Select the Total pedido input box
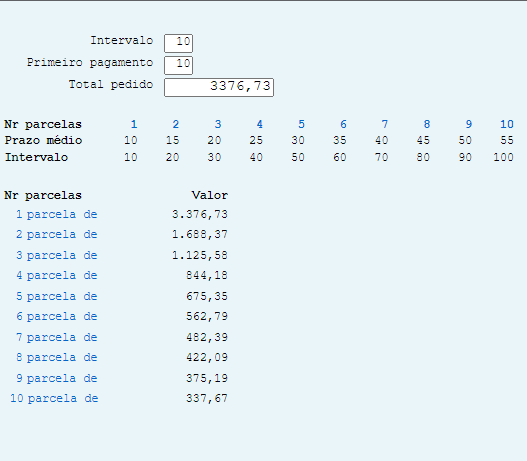This screenshot has width=527, height=461. tap(219, 87)
